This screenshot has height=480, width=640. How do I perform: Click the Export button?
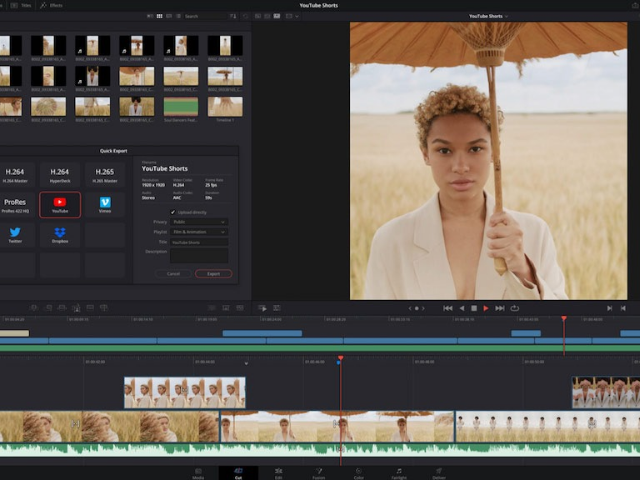213,274
